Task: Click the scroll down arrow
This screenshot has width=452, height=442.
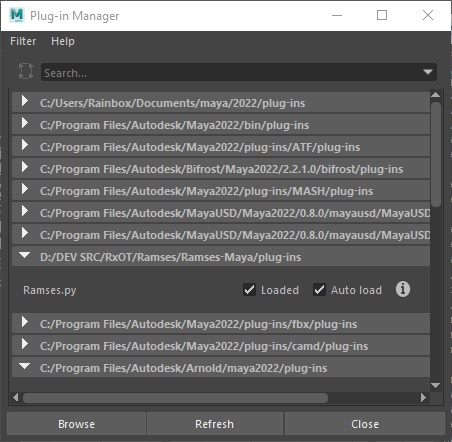Action: pyautogui.click(x=435, y=385)
